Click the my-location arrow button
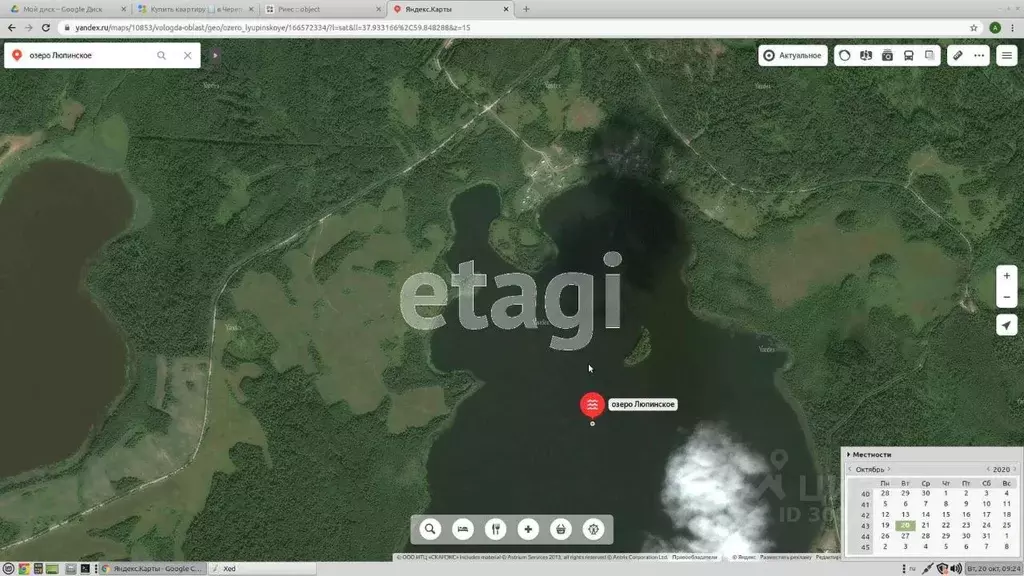Viewport: 1024px width, 576px height. click(1006, 325)
